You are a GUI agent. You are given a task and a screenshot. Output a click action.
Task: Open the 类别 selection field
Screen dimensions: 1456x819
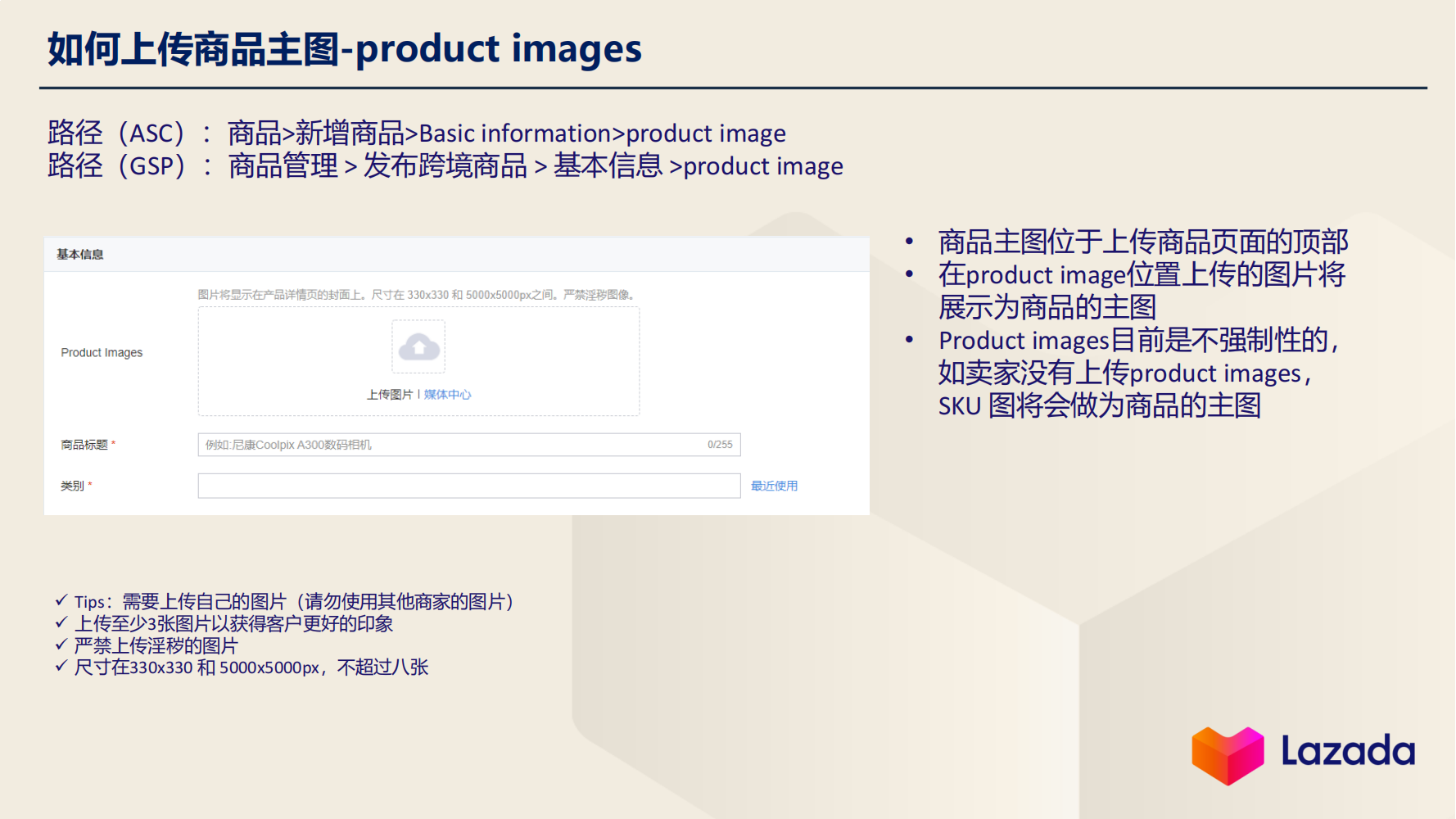(468, 486)
